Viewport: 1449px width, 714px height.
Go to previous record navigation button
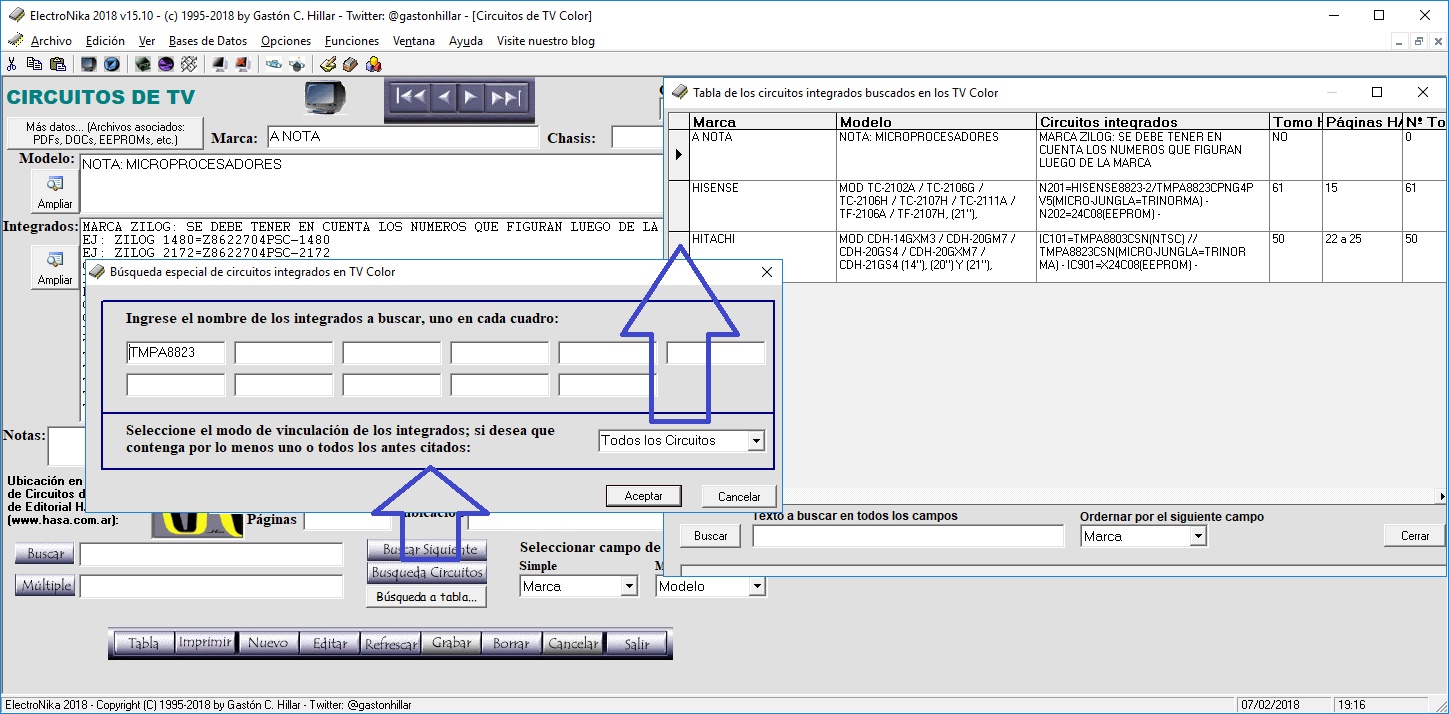coord(444,97)
